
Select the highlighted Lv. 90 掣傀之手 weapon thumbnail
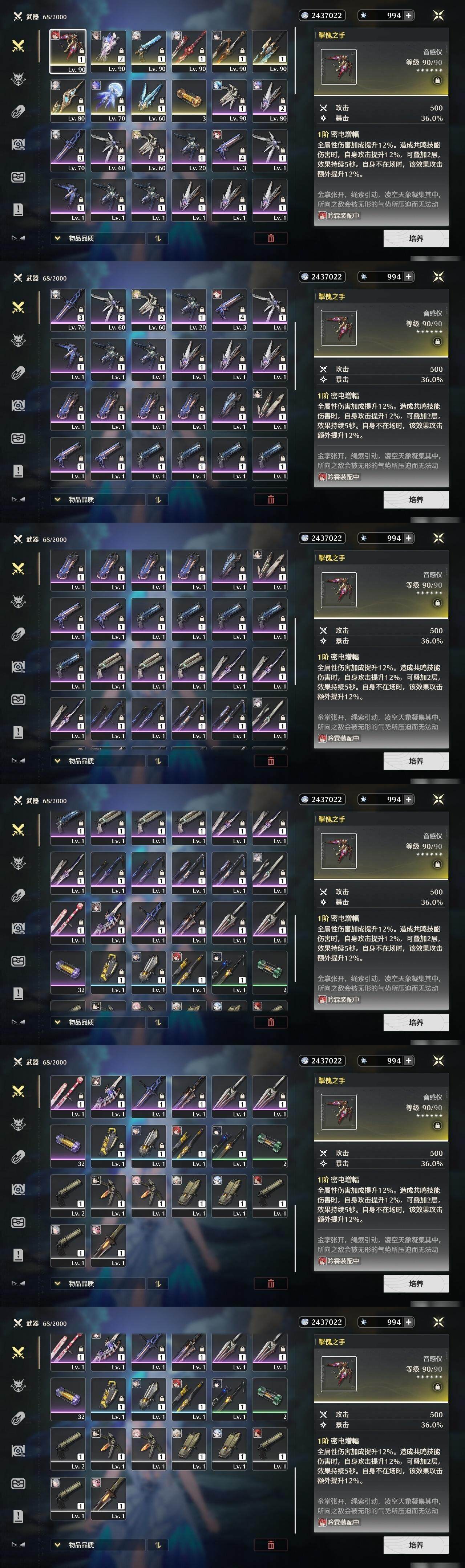point(68,52)
